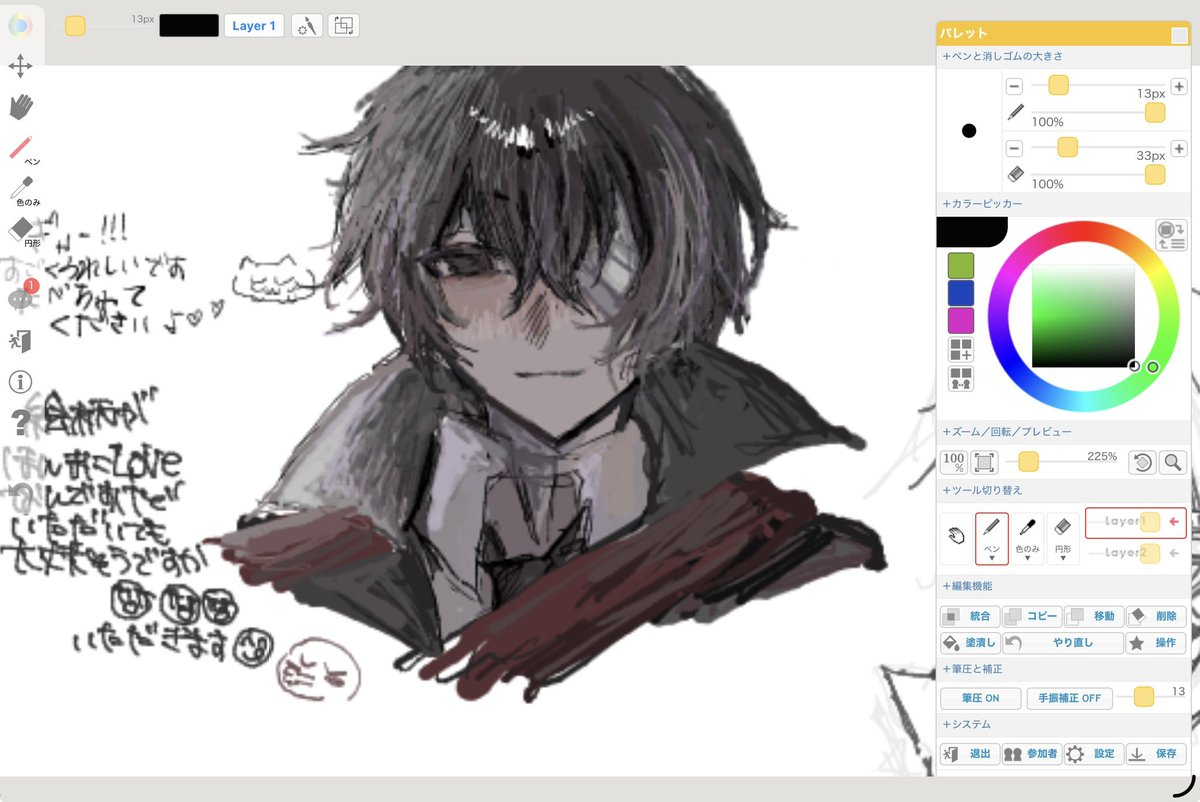The width and height of the screenshot is (1200, 802).
Task: Click the 保存 save button
Action: pos(1156,754)
